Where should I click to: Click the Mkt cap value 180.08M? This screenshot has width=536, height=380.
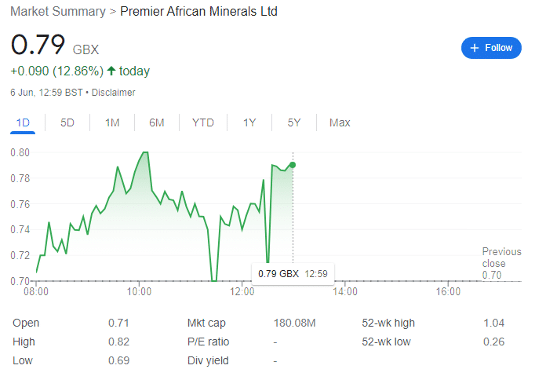pos(295,323)
